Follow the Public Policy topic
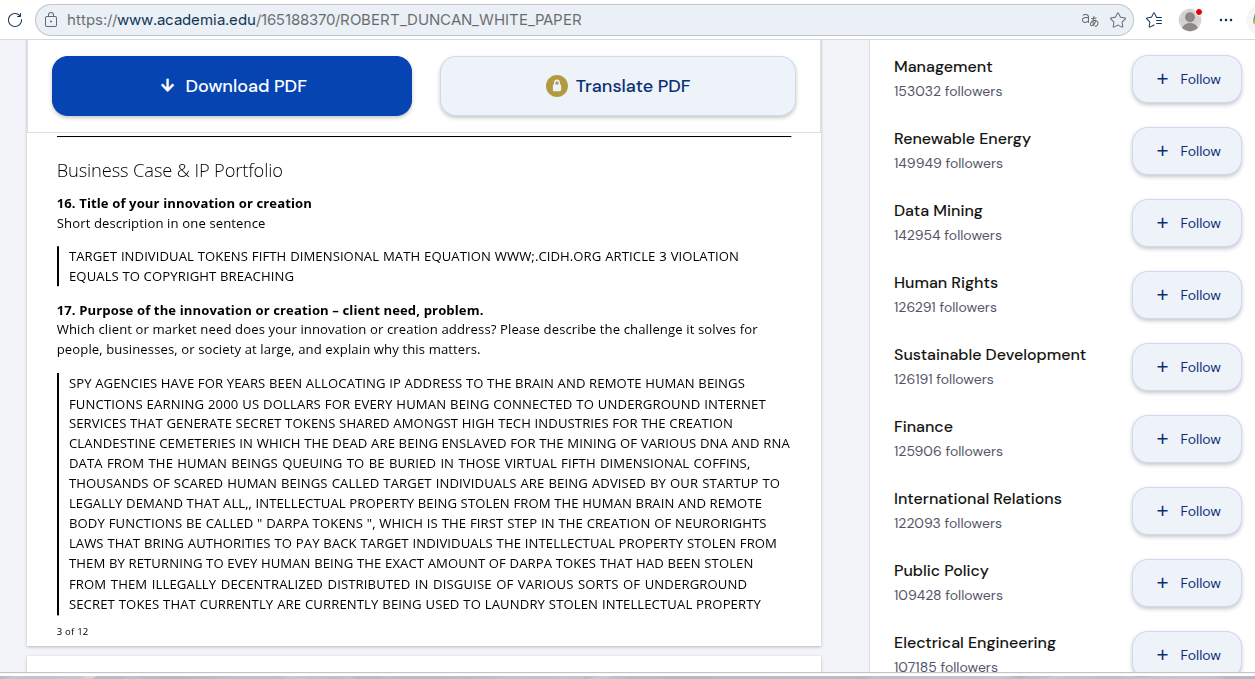This screenshot has height=679, width=1255. tap(1187, 583)
